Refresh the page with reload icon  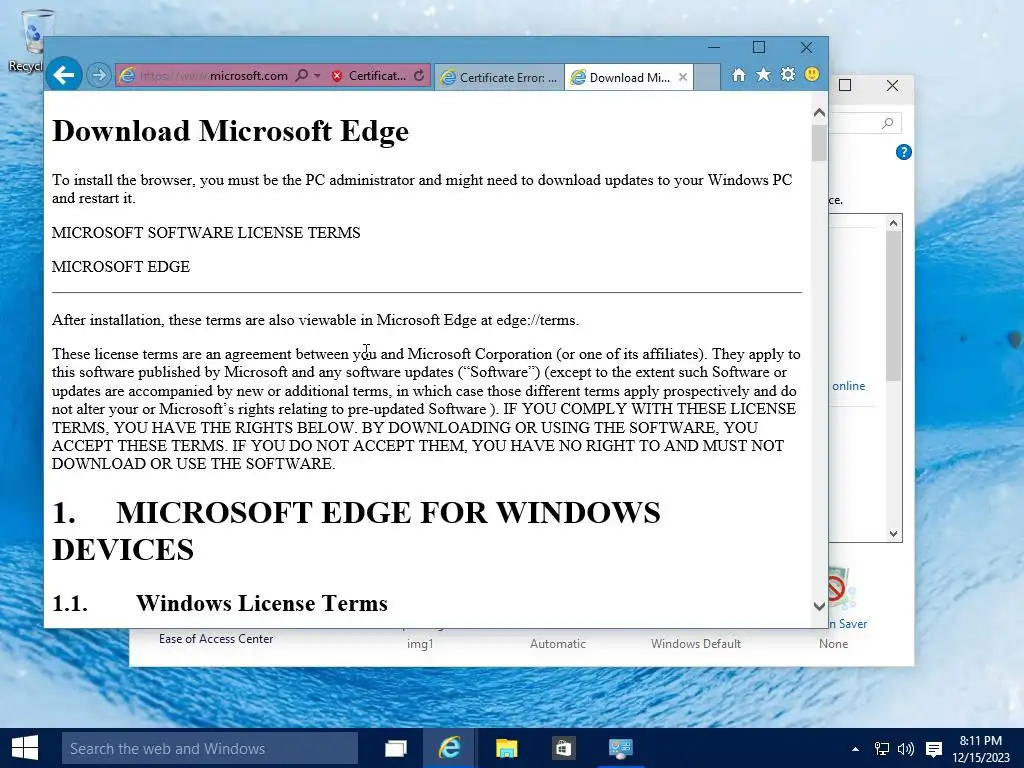click(x=419, y=76)
